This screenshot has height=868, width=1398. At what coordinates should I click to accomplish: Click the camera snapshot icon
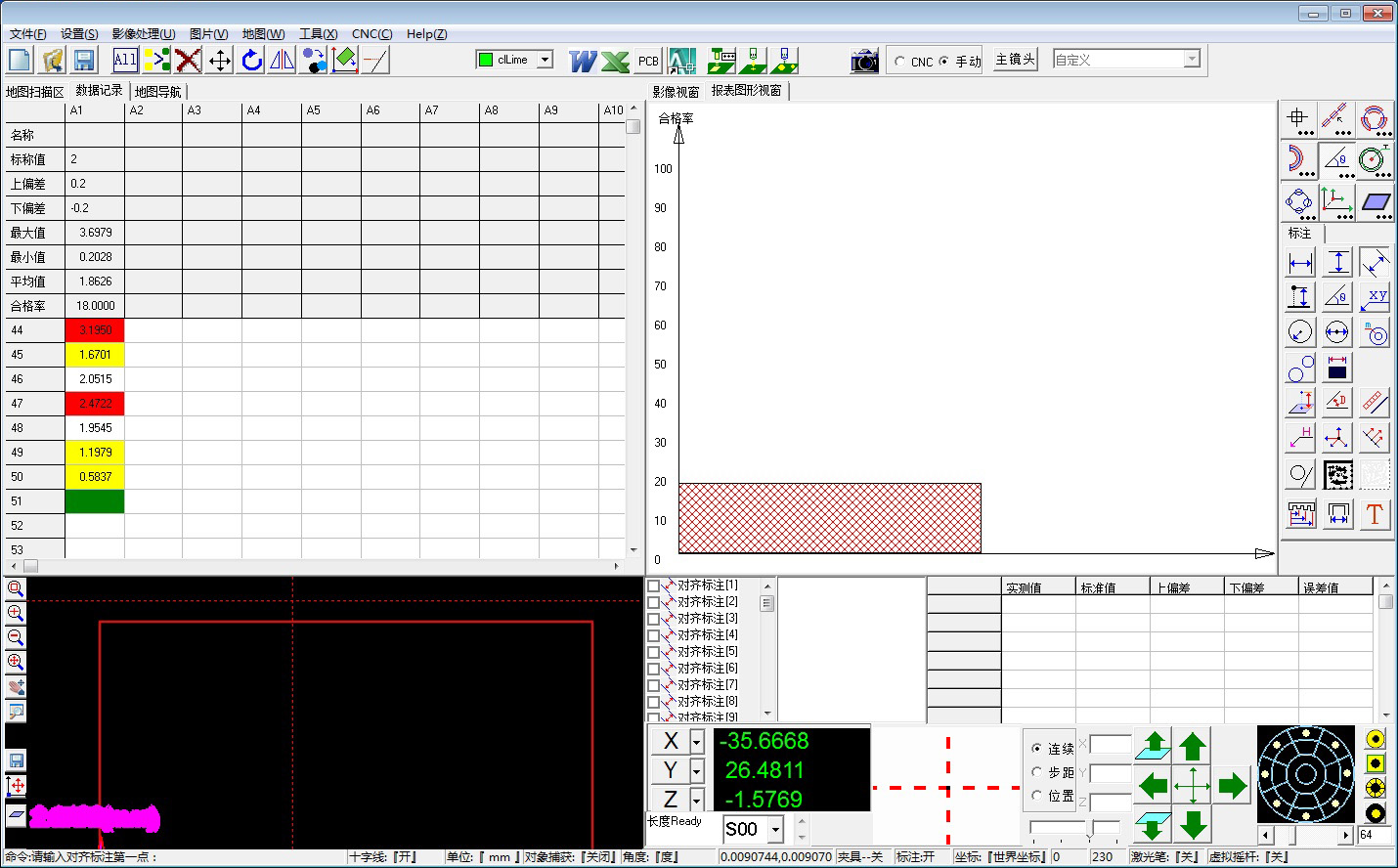[864, 61]
